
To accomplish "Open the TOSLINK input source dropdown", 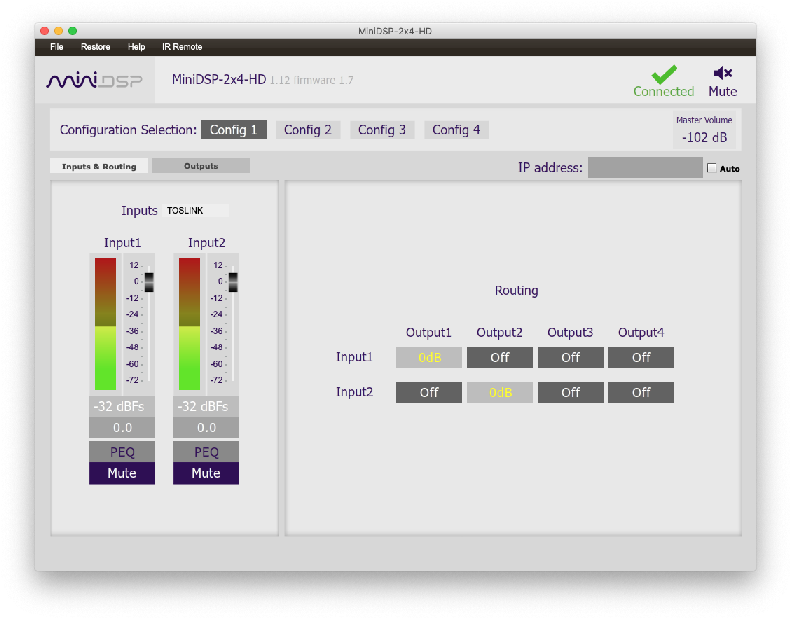I will tap(196, 211).
